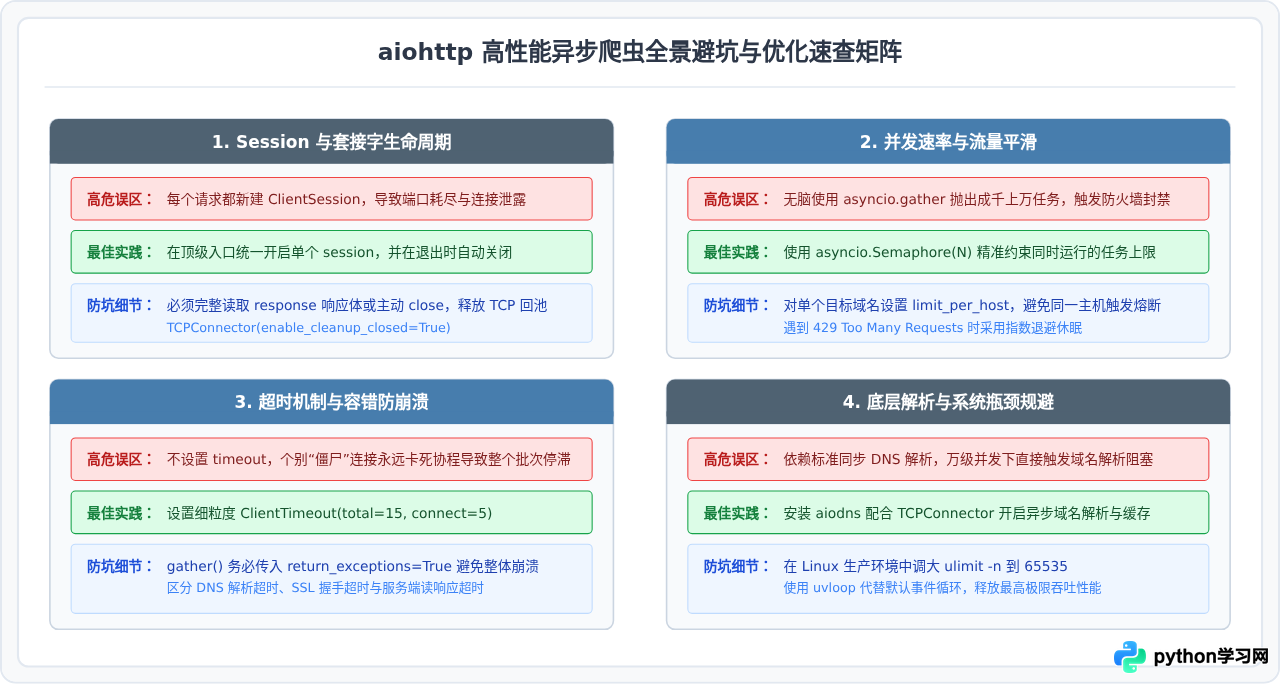Click text '在 Linux 生产环境中调大 ulimit -n 到 65535'
This screenshot has width=1280, height=685.
pyautogui.click(x=926, y=565)
